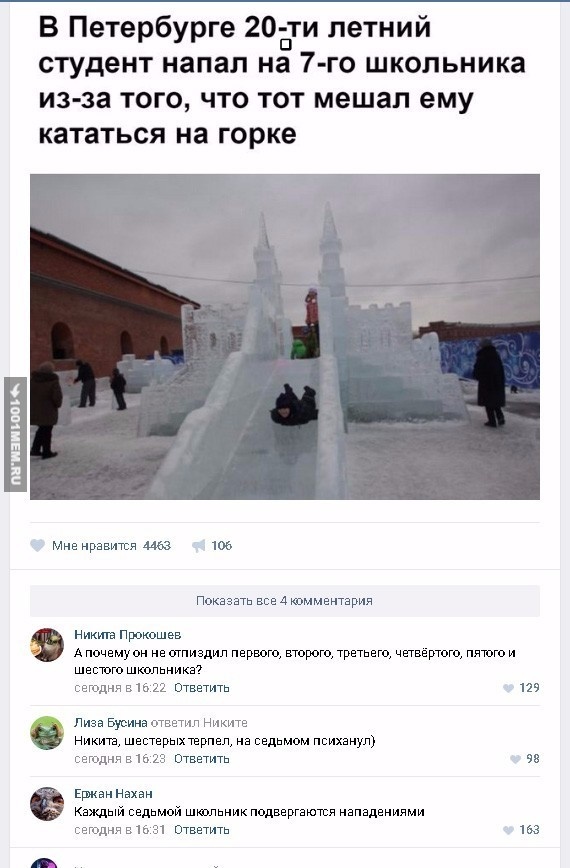The height and width of the screenshot is (868, 570).
Task: Open Никита Прокошев profile name
Action: [128, 634]
